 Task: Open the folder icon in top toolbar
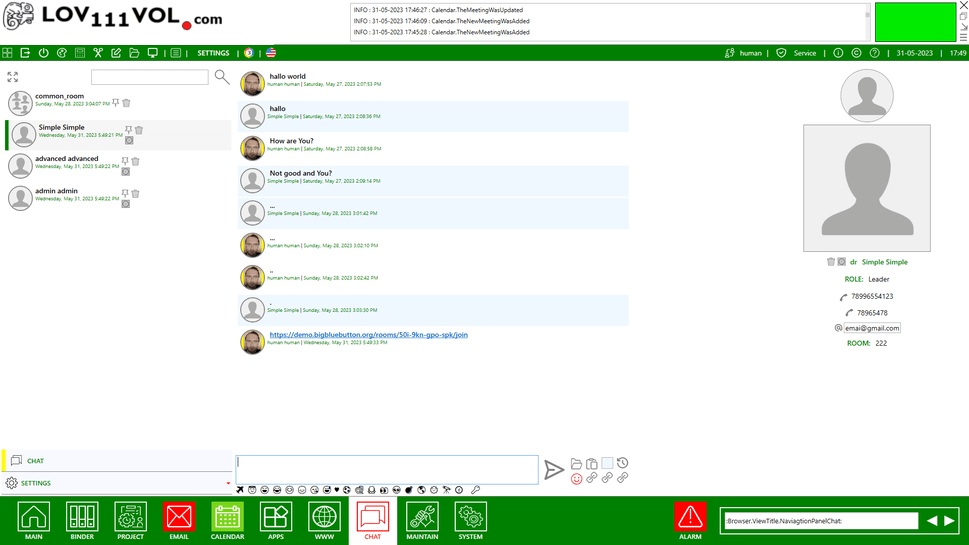[134, 53]
